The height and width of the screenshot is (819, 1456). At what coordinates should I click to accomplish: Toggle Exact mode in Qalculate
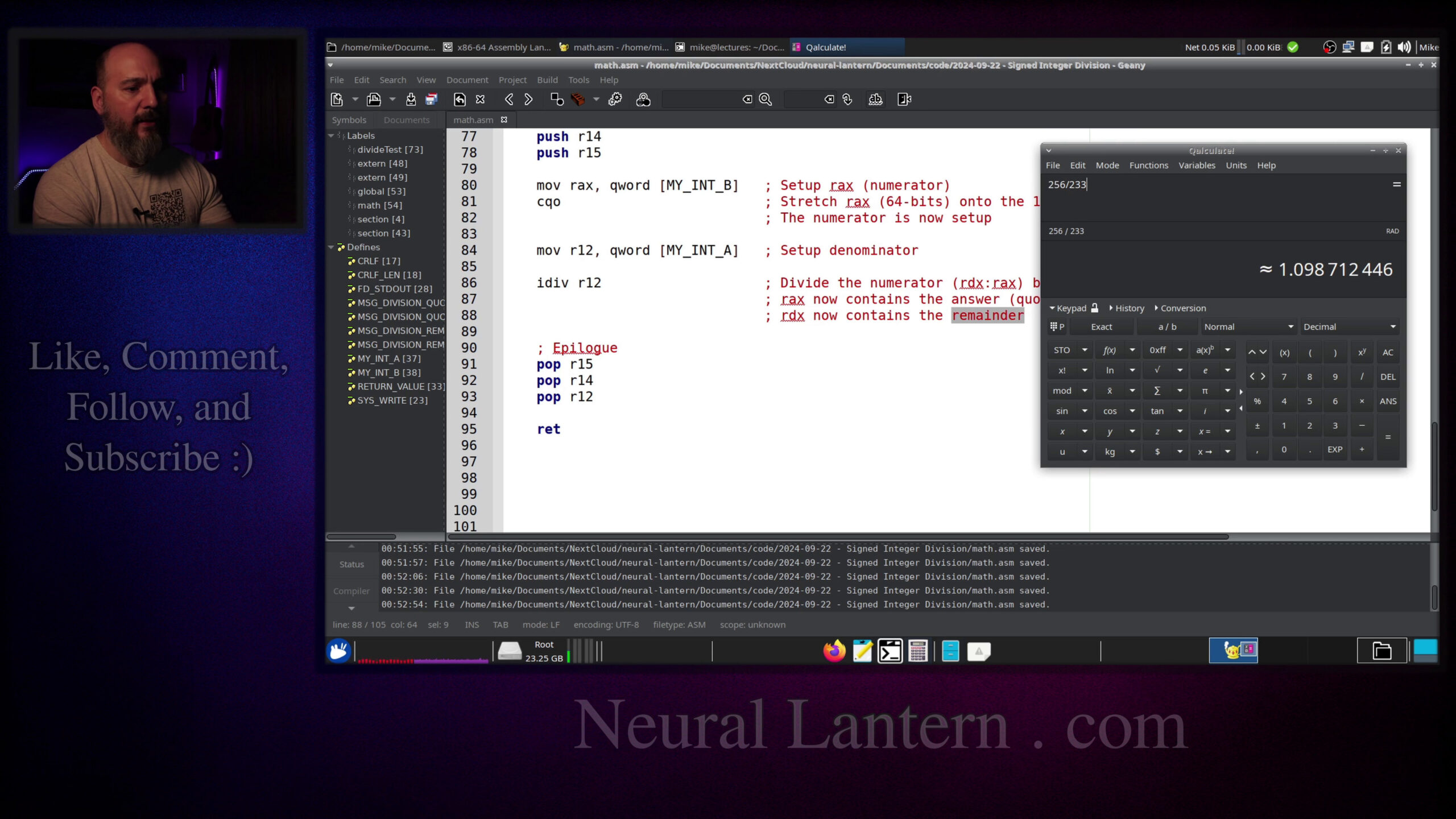(x=1101, y=327)
